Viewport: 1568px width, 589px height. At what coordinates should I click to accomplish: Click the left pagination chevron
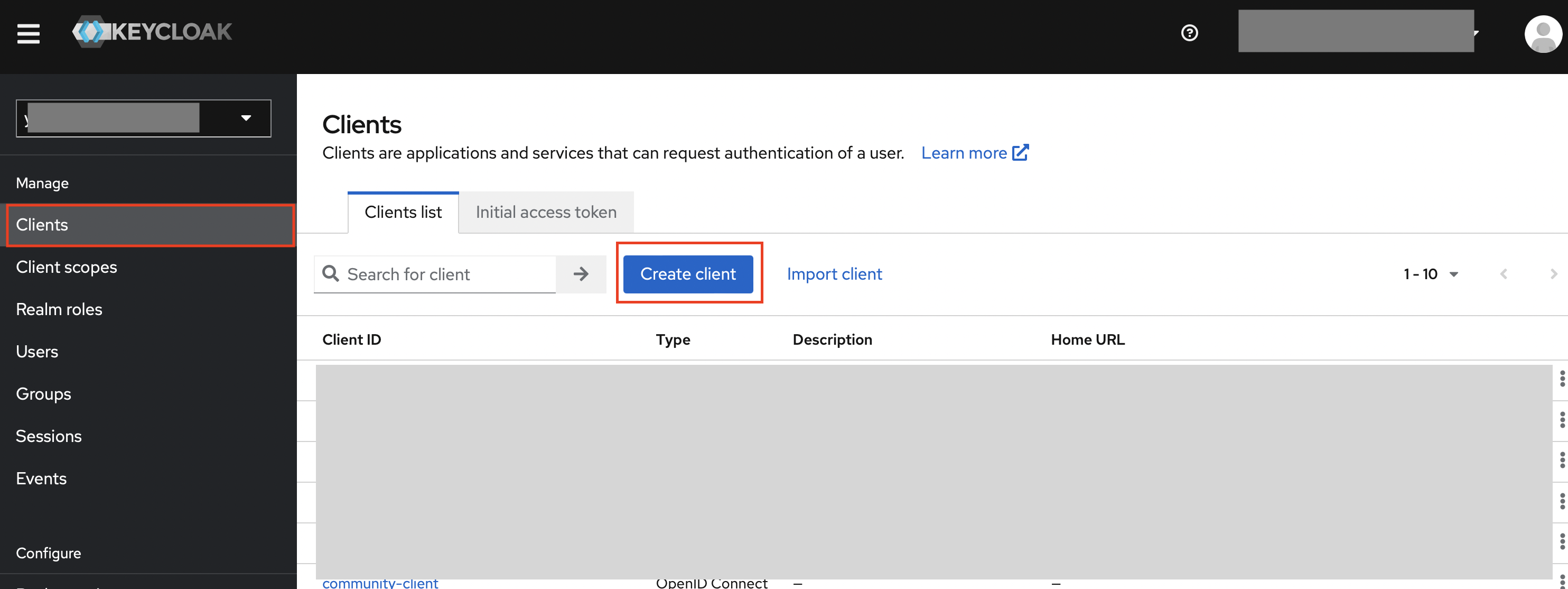[x=1504, y=274]
